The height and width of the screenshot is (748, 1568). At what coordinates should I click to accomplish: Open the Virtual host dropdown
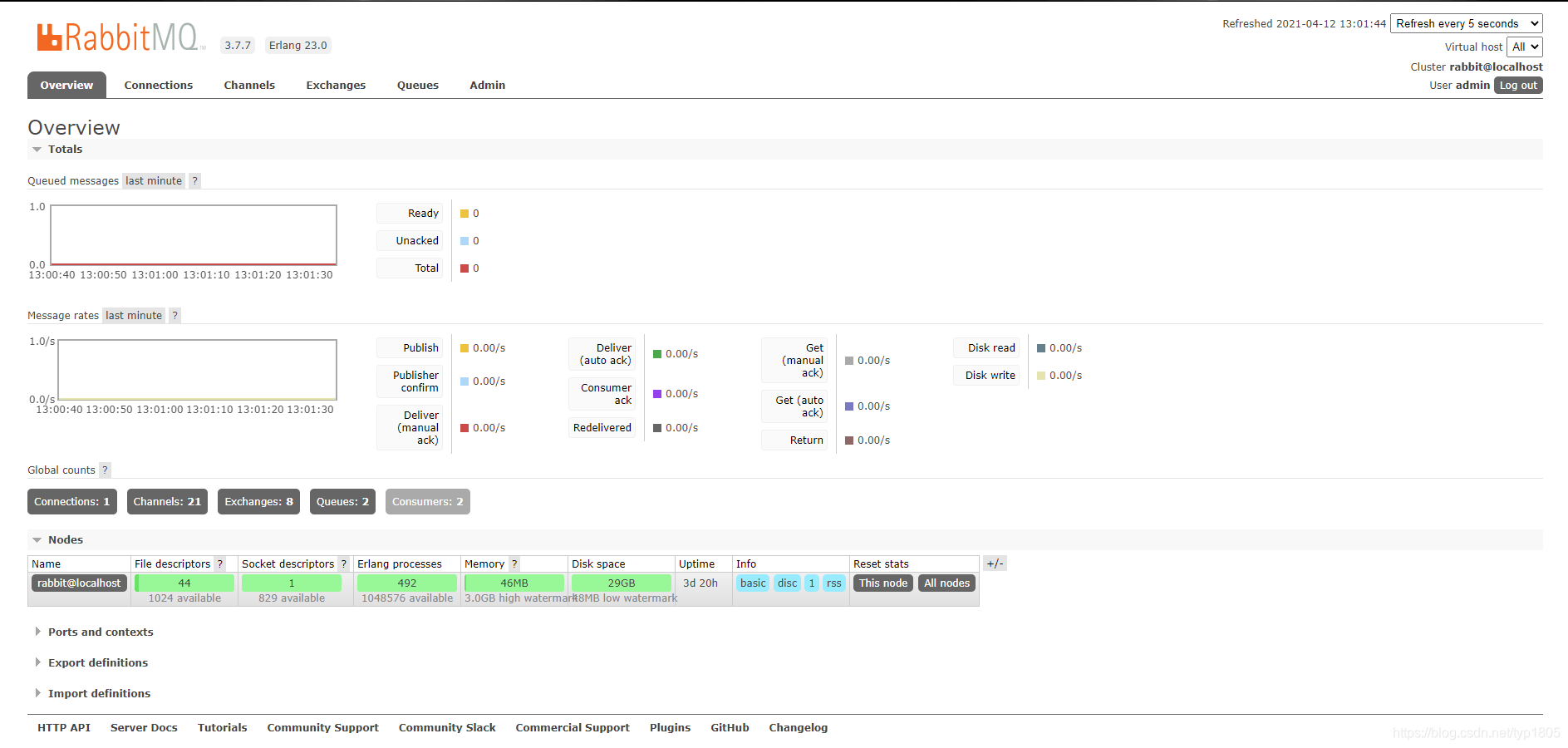pos(1525,47)
